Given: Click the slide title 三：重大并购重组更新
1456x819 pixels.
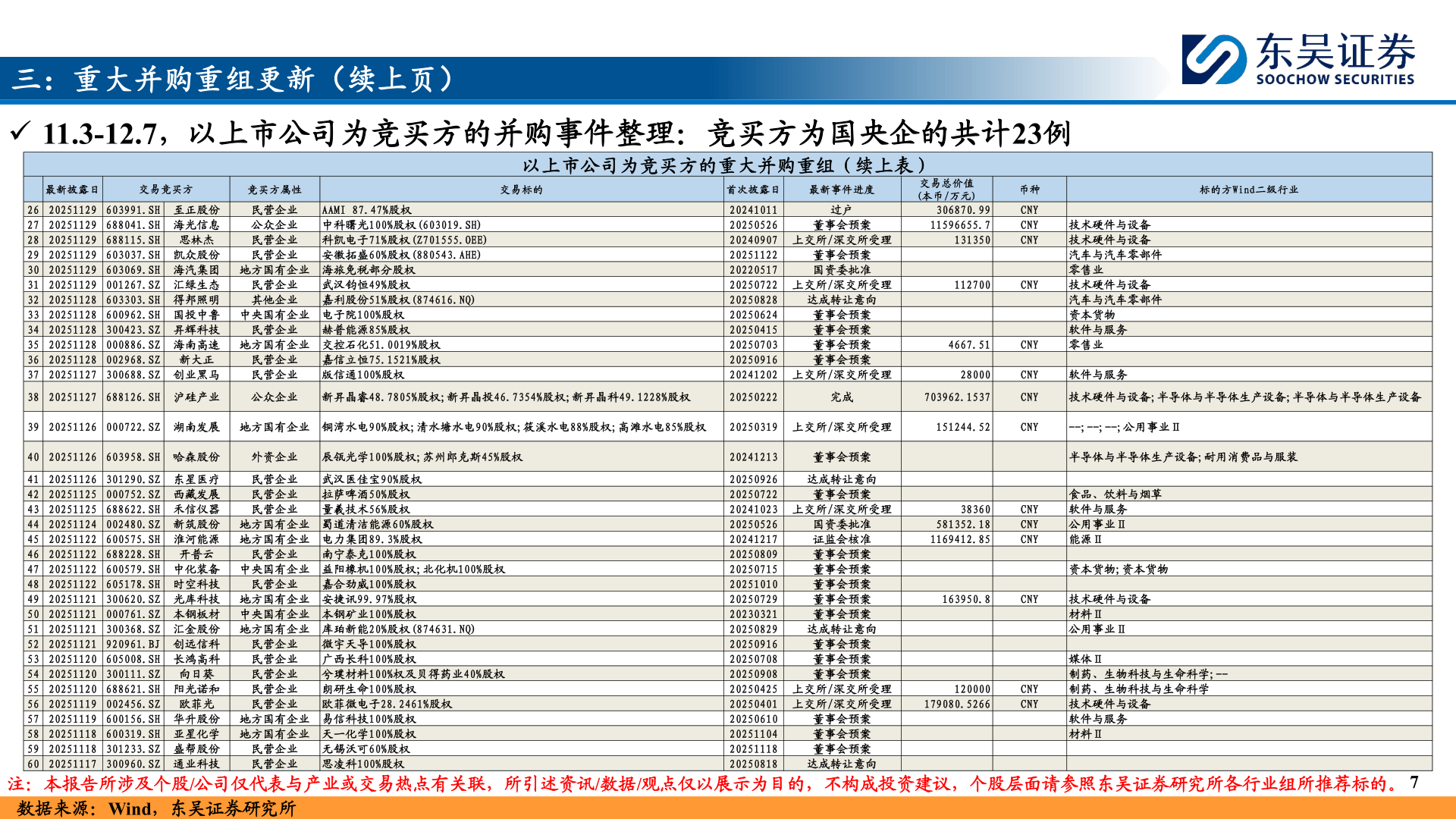Looking at the screenshot, I should [x=165, y=79].
